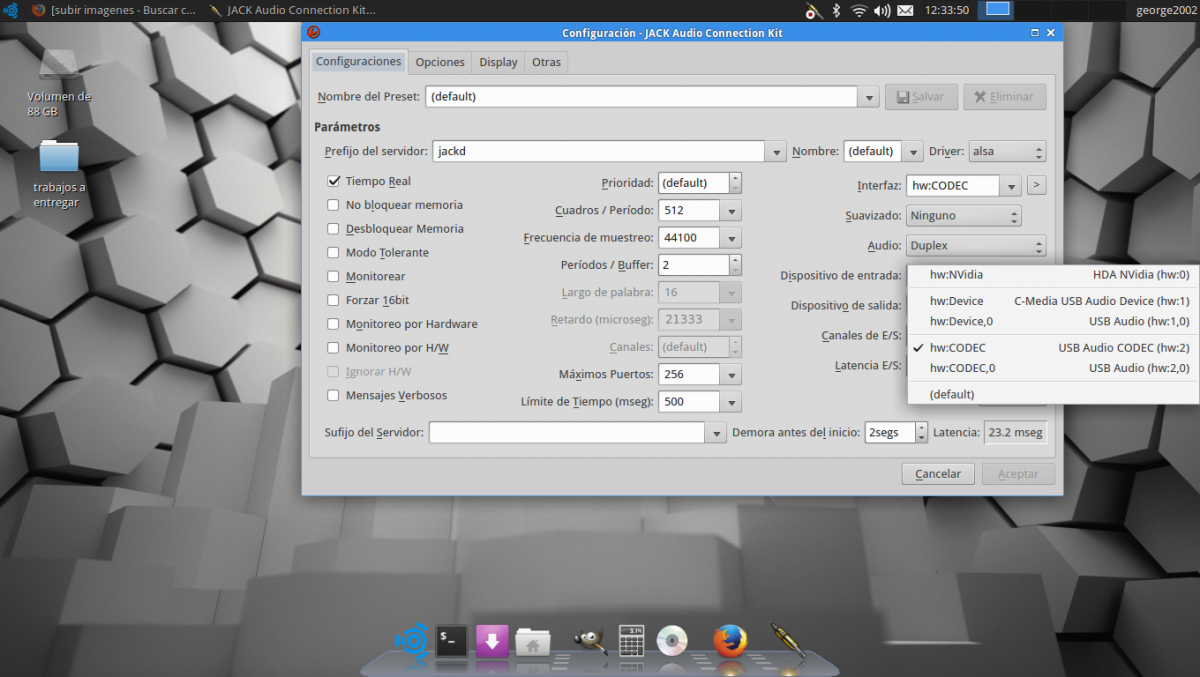Open the Driver alsa dropdown
Image resolution: width=1200 pixels, height=677 pixels.
point(1007,152)
